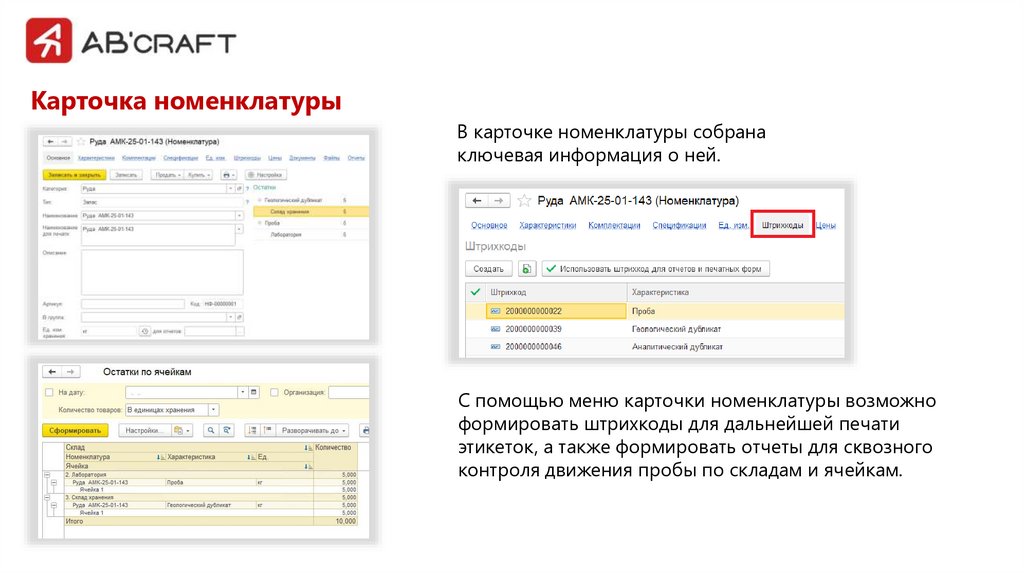This screenshot has height=574, width=1024.
Task: Select barcode 2000000000022 cell
Action: pos(556,311)
